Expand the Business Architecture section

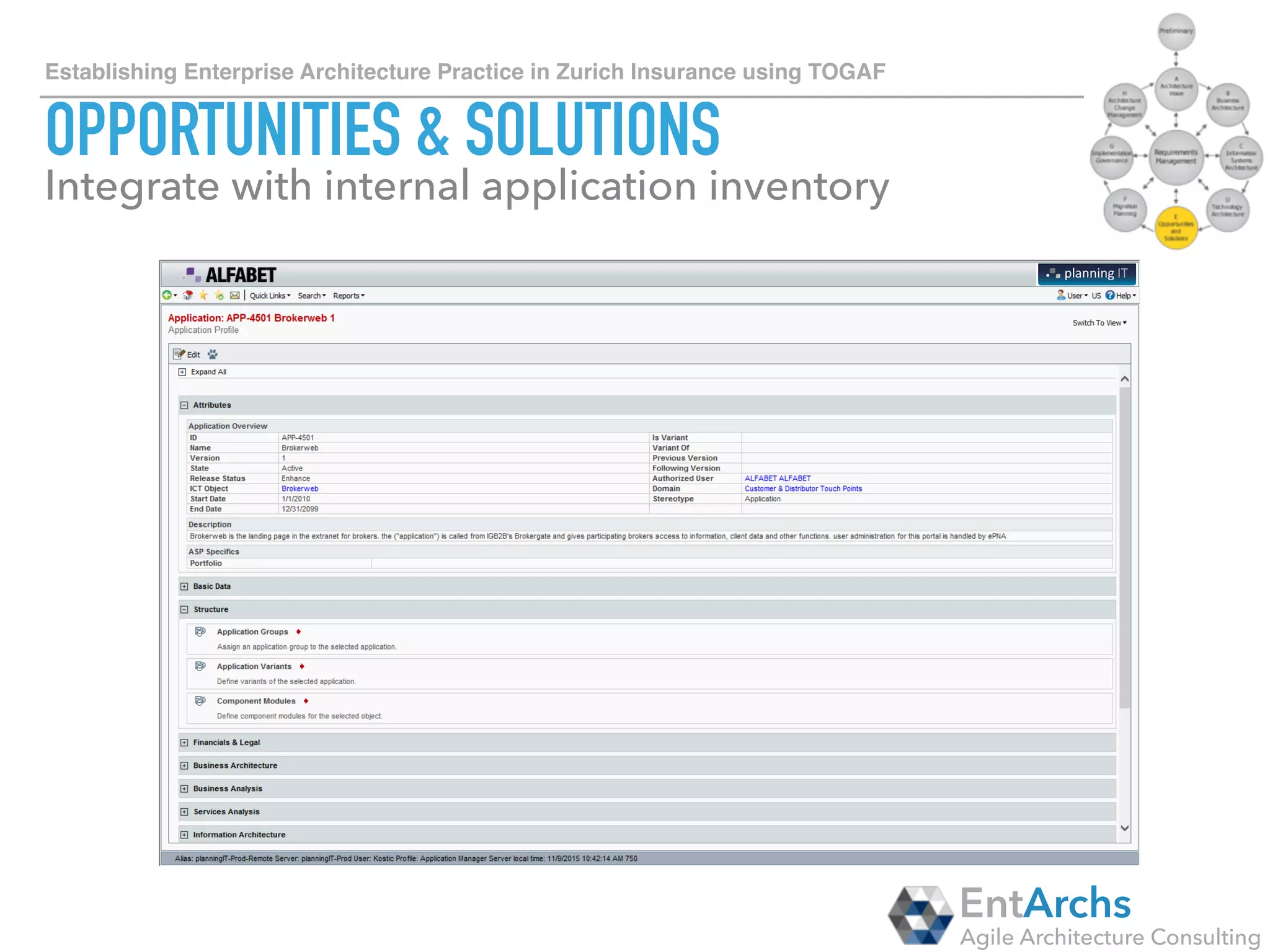pos(184,766)
